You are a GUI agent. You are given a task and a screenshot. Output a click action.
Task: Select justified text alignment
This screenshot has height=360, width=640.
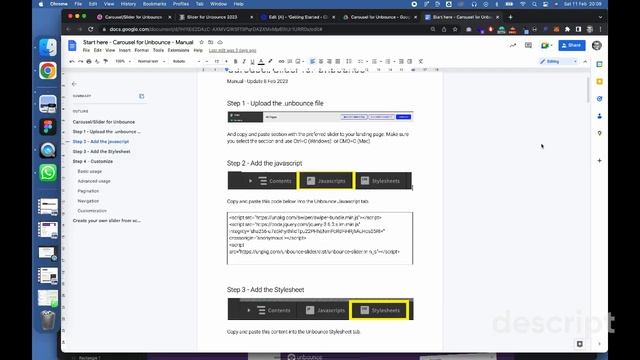point(338,61)
